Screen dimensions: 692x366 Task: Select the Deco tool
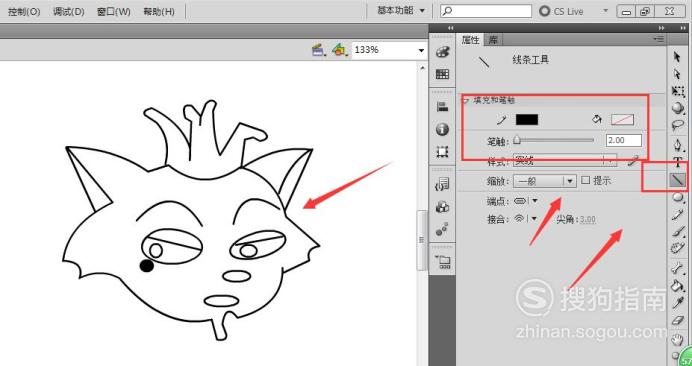pos(677,248)
